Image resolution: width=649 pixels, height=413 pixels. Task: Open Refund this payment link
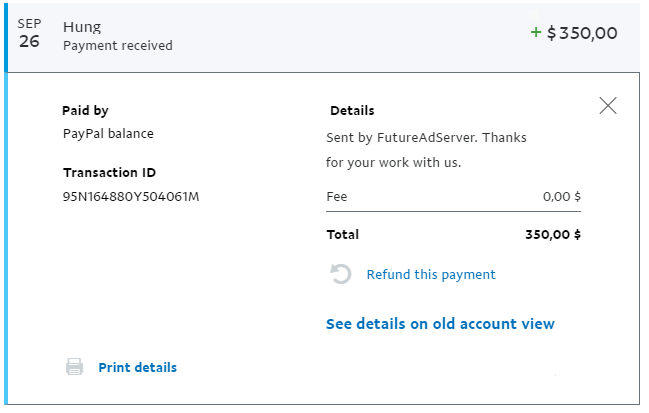(x=431, y=274)
